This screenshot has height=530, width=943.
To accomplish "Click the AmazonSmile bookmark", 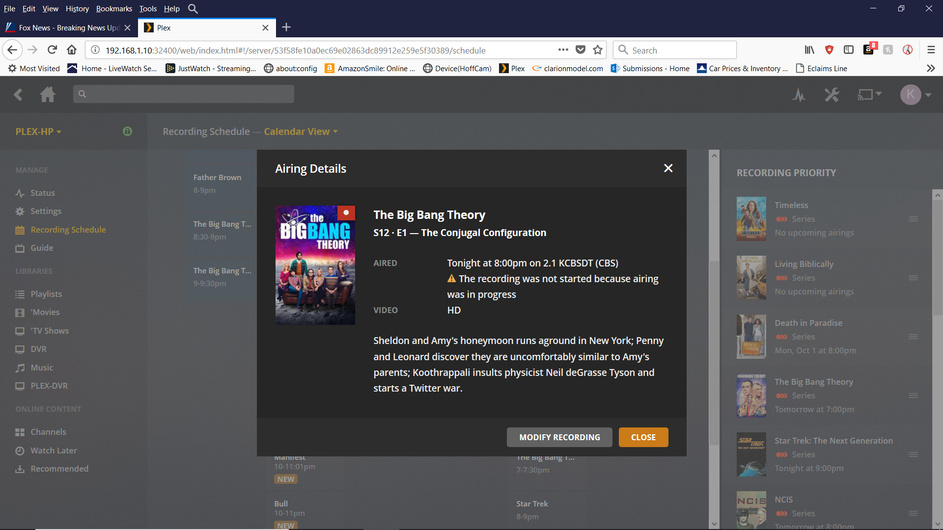I will click(x=370, y=69).
